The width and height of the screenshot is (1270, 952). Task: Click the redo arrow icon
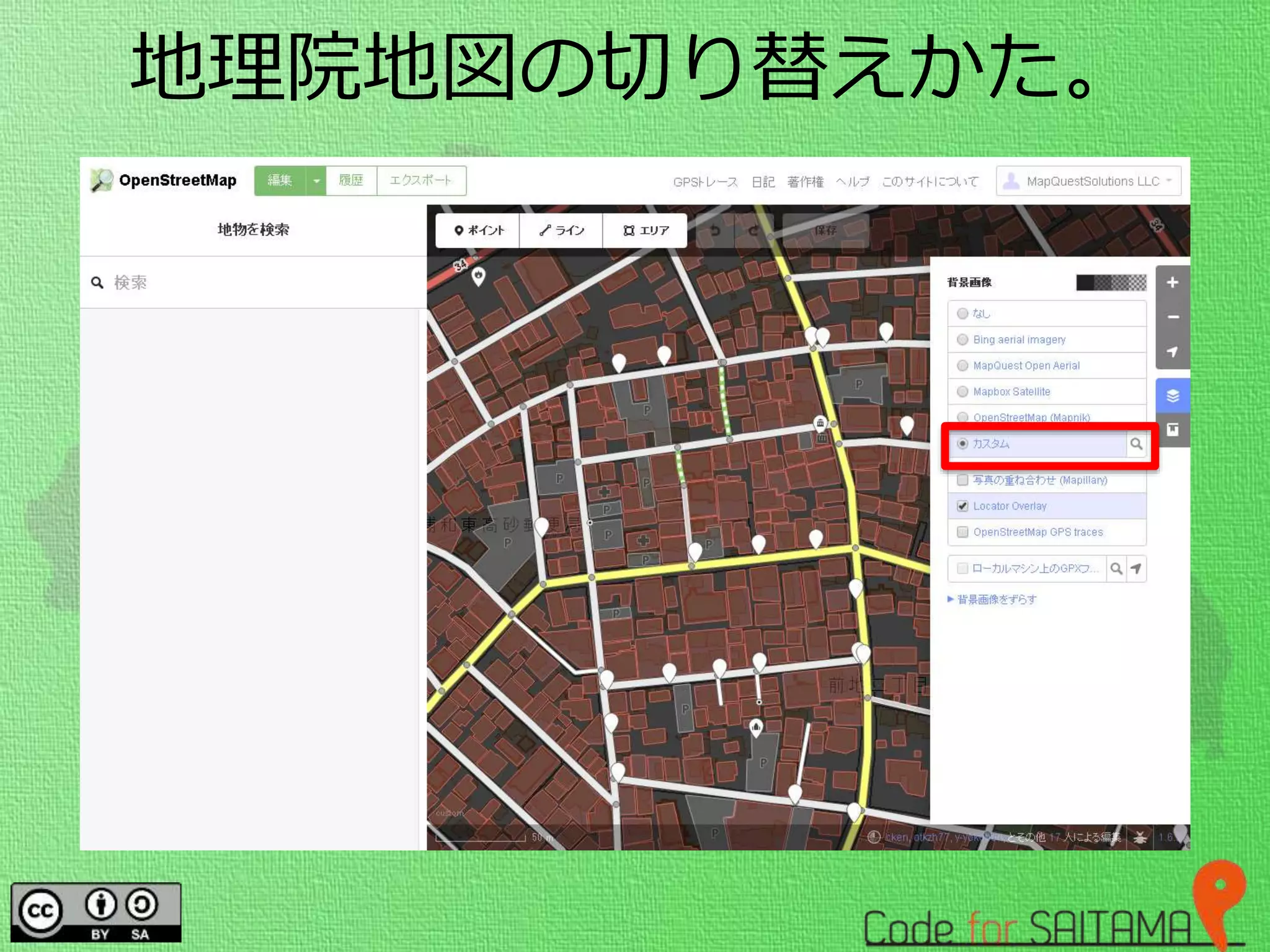click(753, 231)
